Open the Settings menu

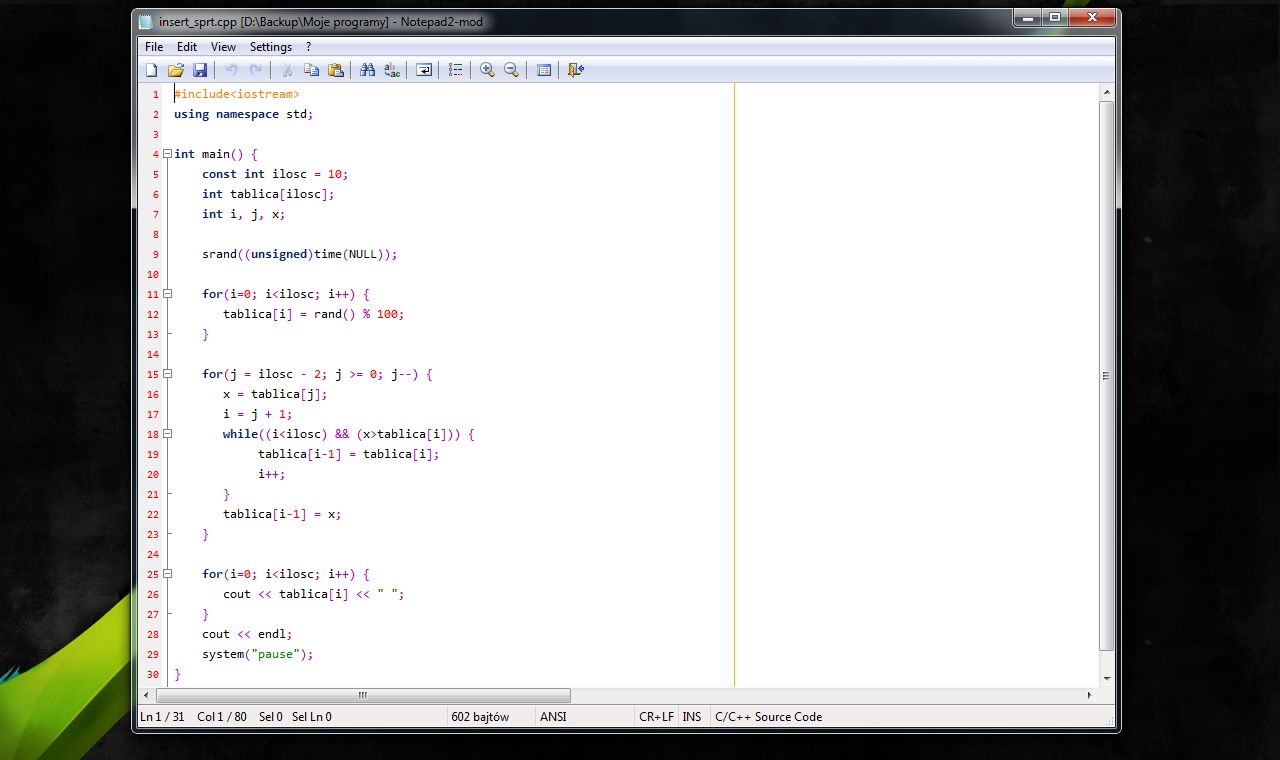coord(270,46)
